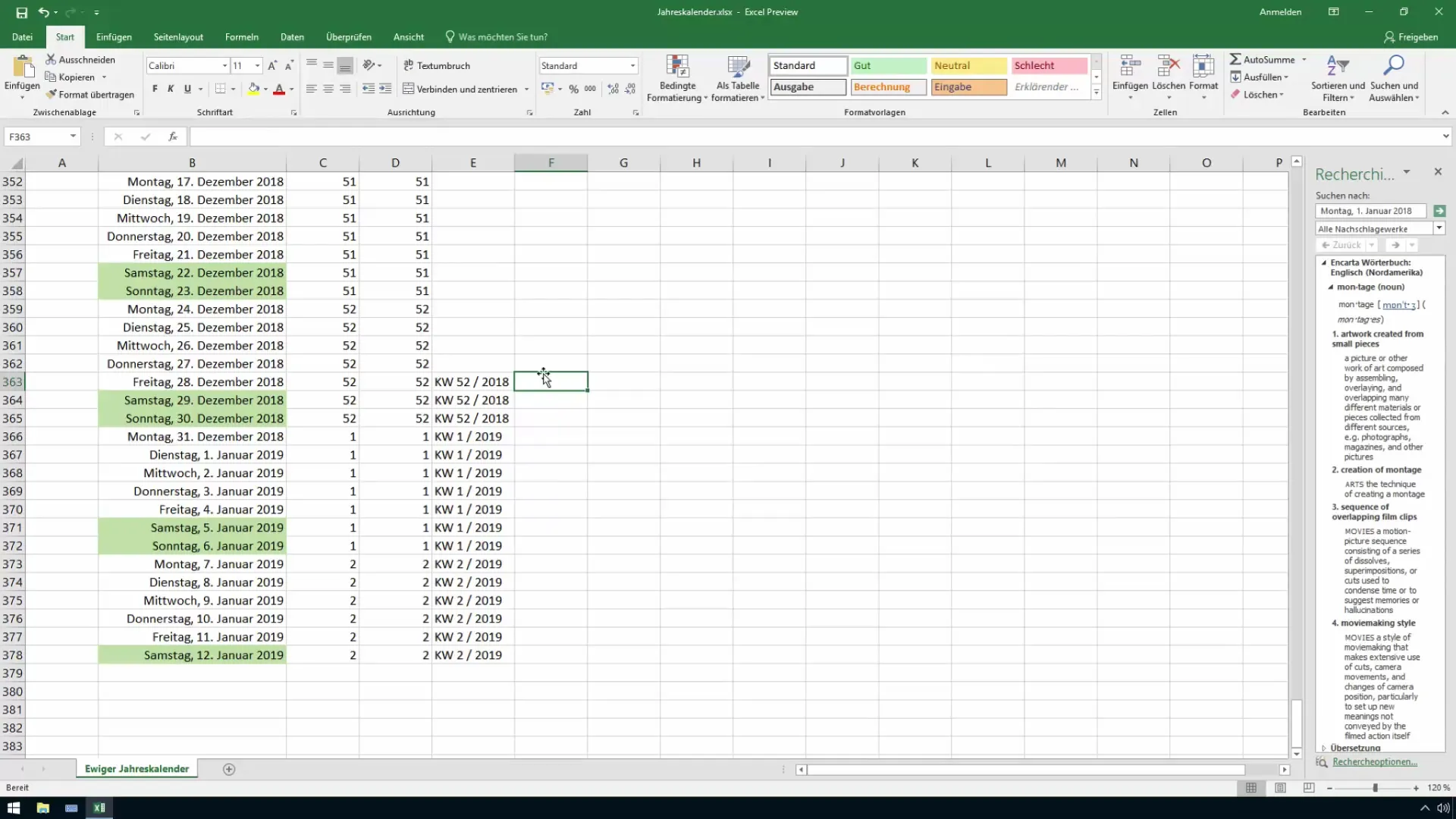Click Zellen Löschen delete cells icon
1456x819 pixels.
pyautogui.click(x=1169, y=78)
